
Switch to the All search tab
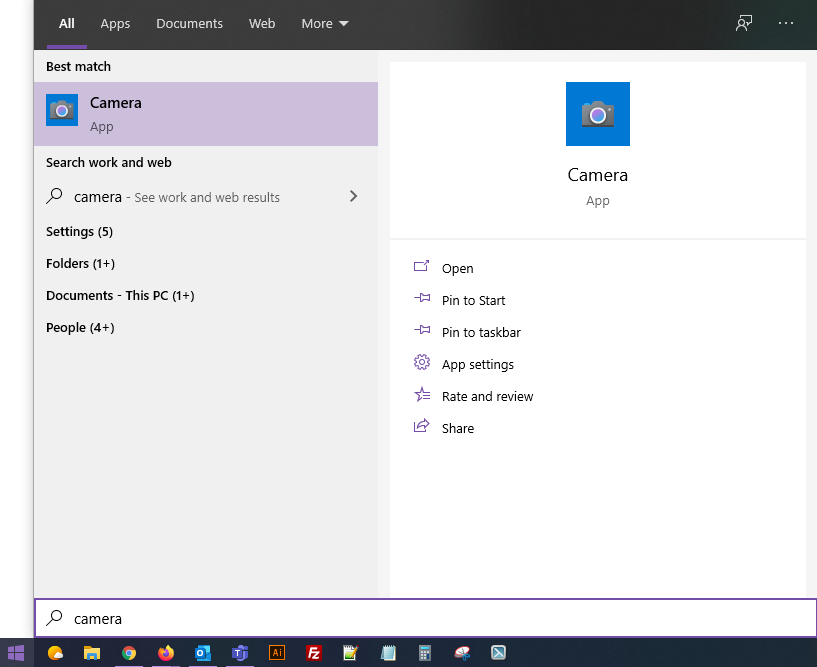coord(67,24)
